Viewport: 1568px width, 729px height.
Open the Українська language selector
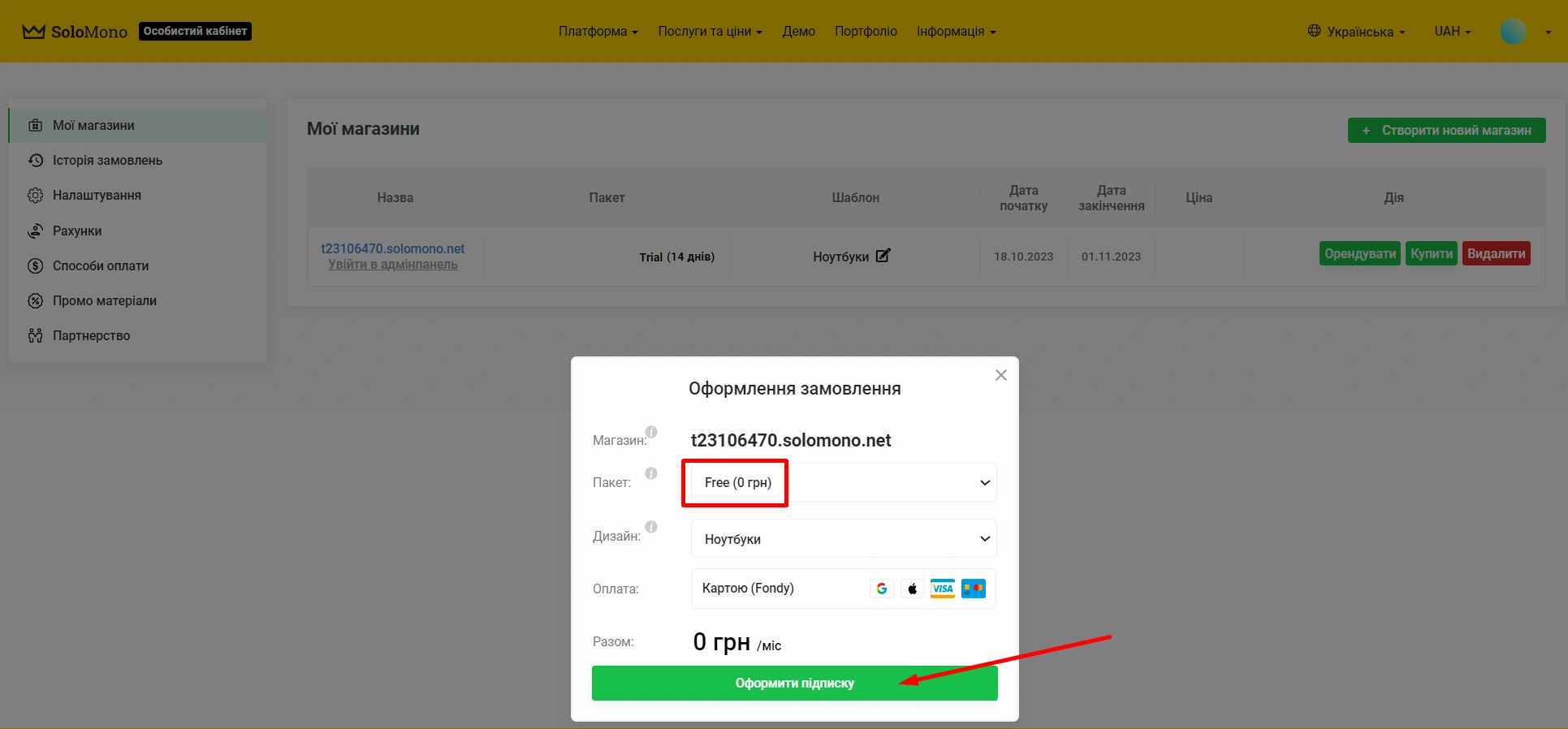pyautogui.click(x=1356, y=32)
